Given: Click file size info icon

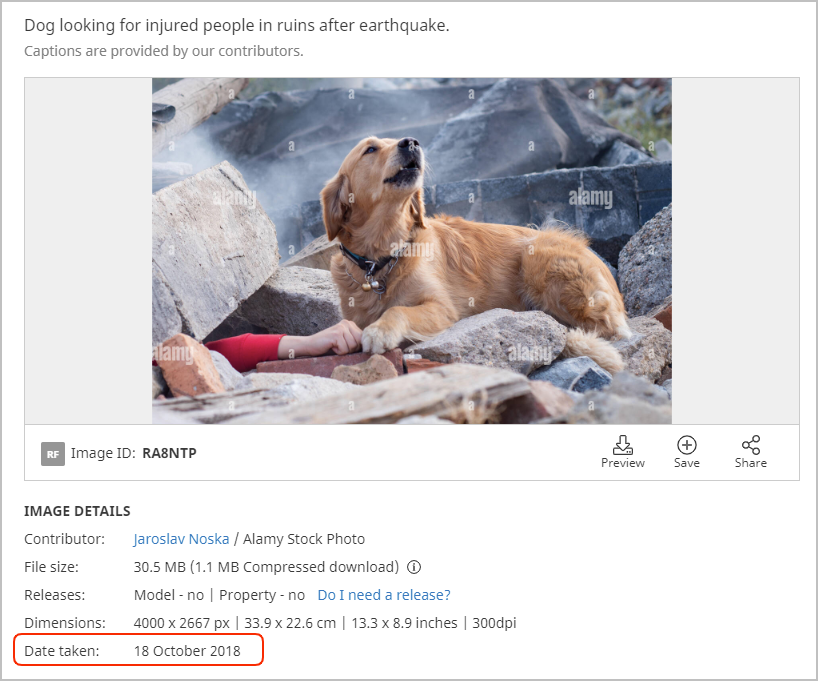Looking at the screenshot, I should point(414,567).
